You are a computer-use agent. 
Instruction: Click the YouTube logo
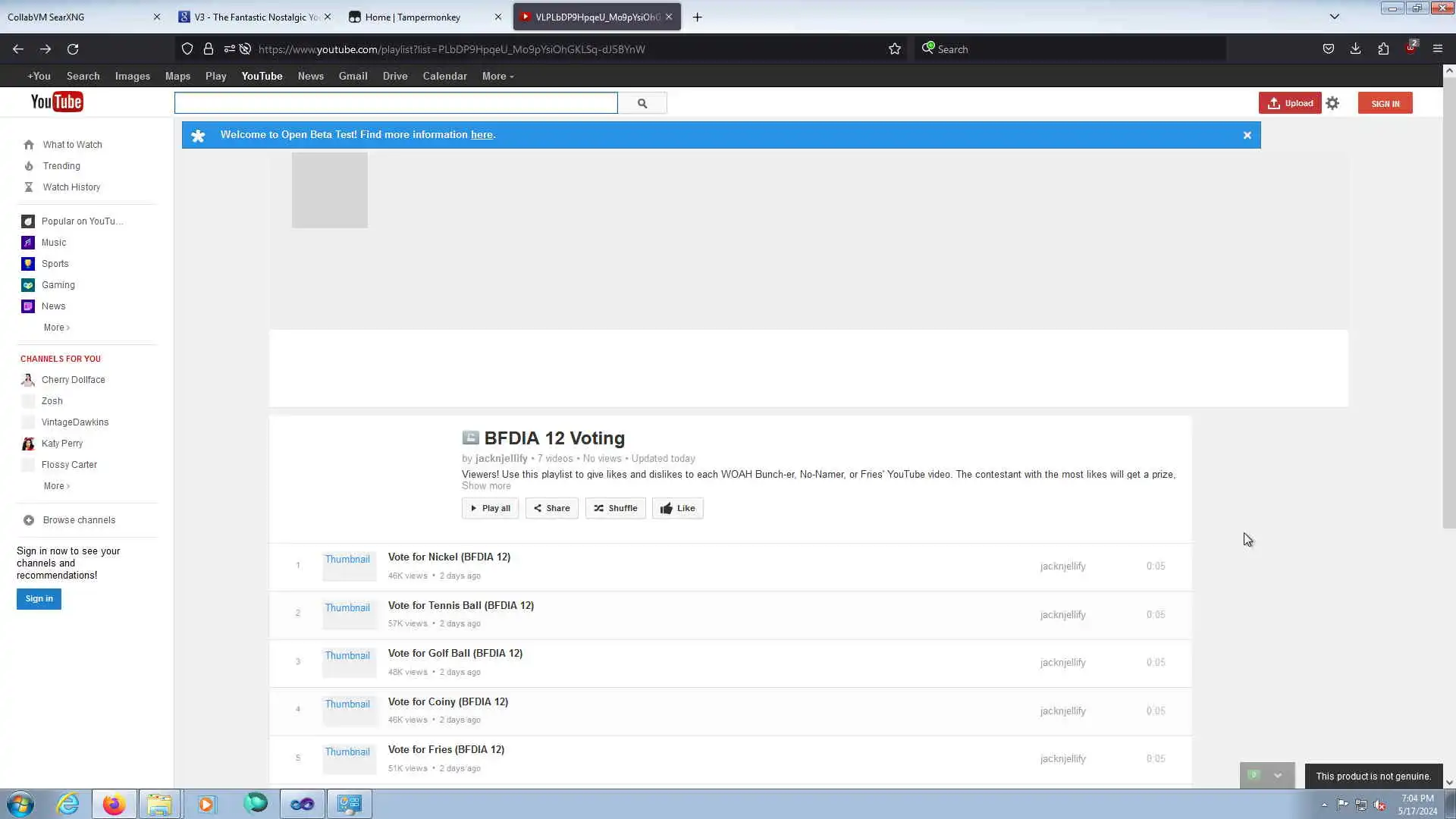tap(57, 102)
